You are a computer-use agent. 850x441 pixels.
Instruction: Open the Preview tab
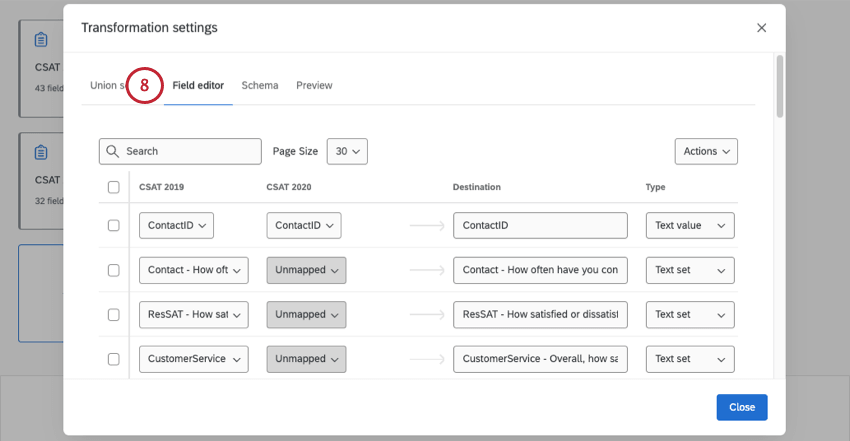tap(314, 86)
